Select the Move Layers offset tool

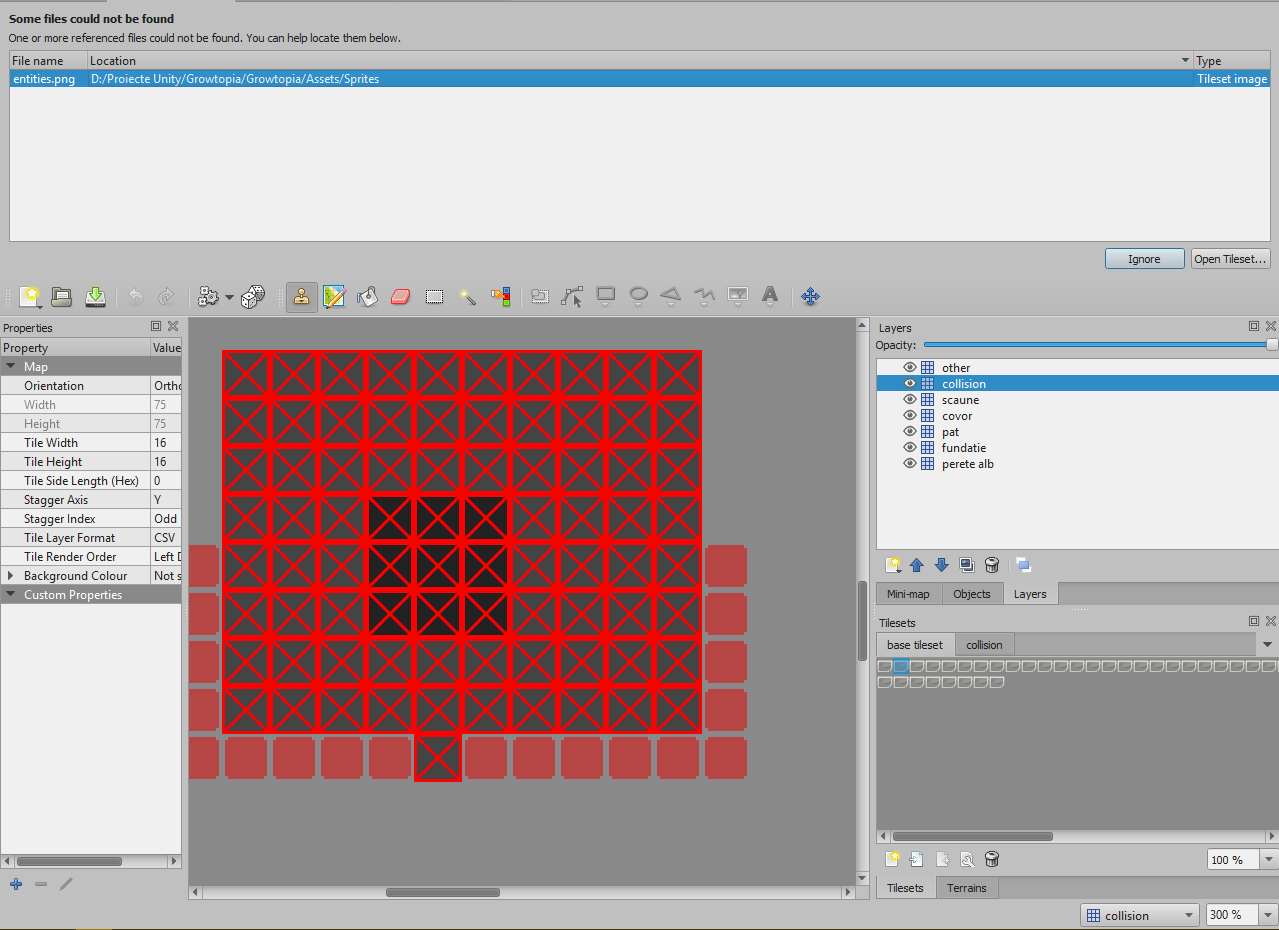tap(811, 296)
